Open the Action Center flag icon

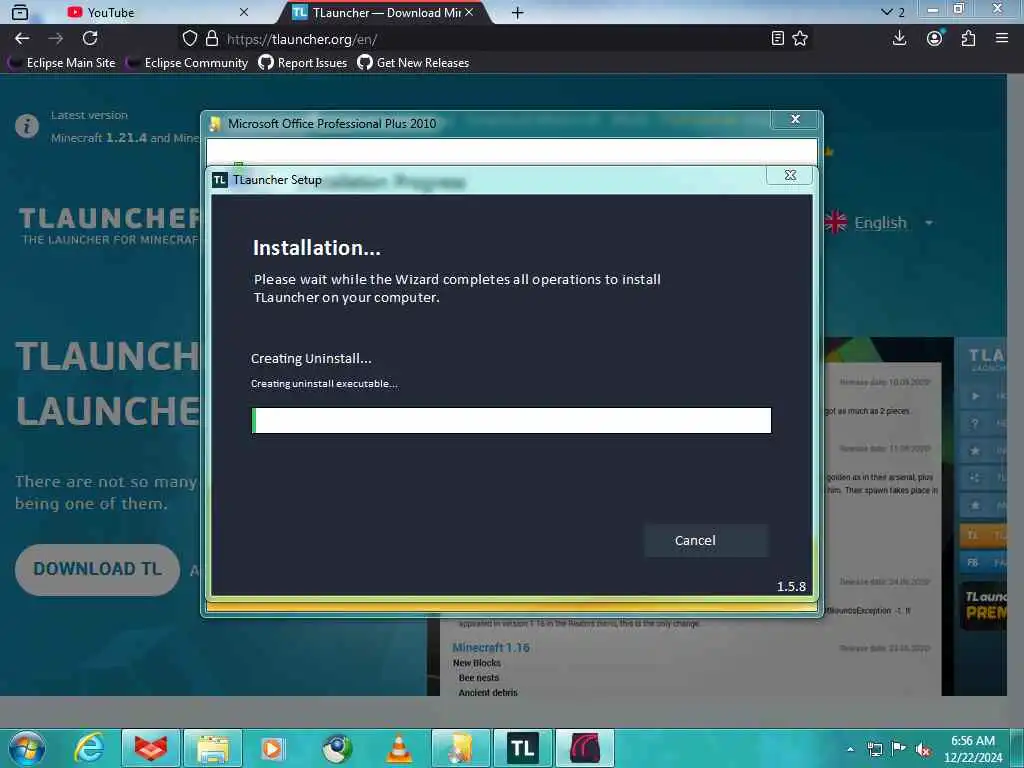[x=899, y=749]
